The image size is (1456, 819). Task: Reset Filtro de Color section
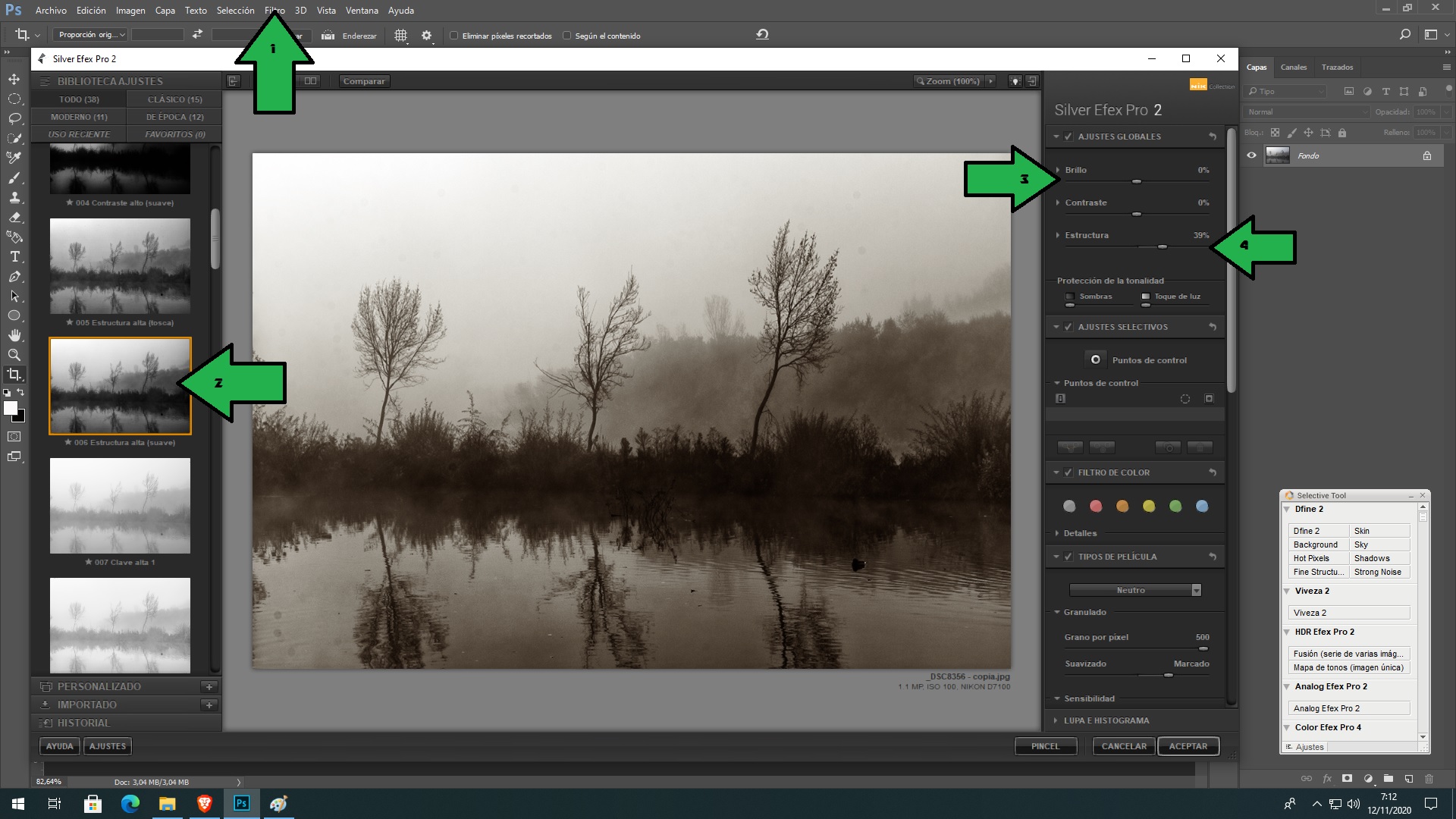pyautogui.click(x=1213, y=472)
